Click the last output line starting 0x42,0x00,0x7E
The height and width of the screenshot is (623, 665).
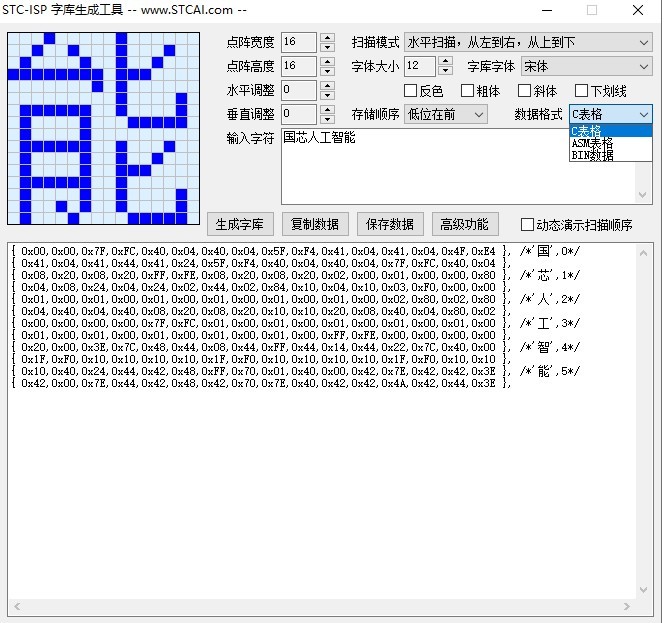261,383
